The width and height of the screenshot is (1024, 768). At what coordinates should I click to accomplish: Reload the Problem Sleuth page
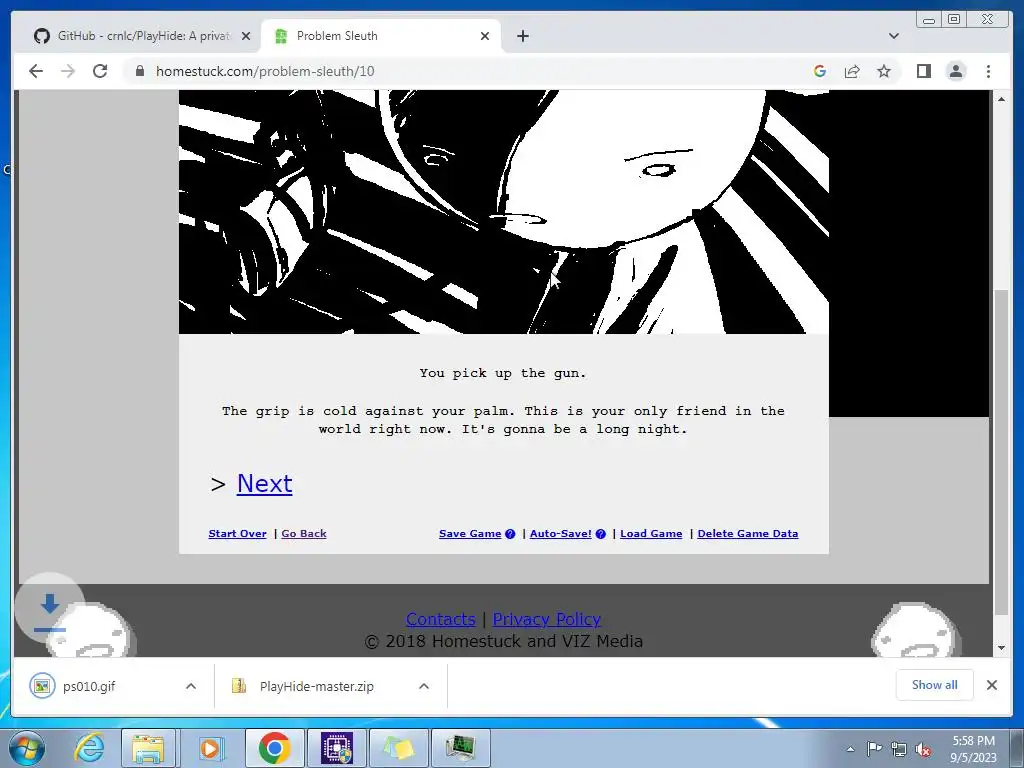[x=100, y=71]
